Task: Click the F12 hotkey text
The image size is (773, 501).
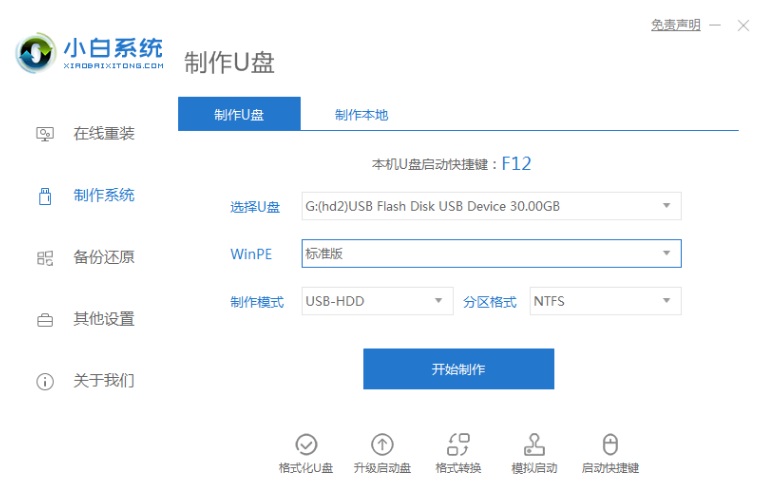Action: tap(516, 164)
